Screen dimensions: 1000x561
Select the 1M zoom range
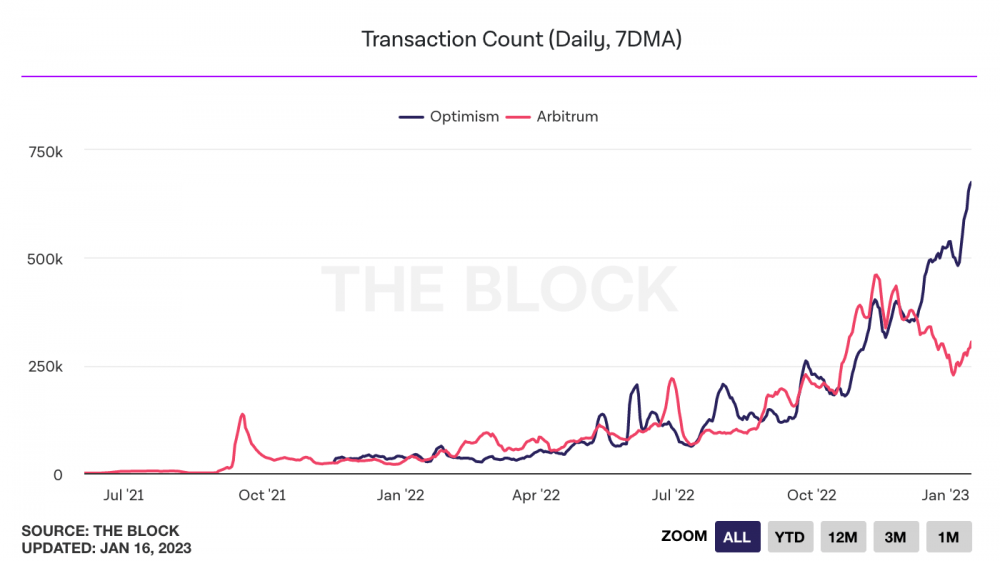[x=948, y=537]
